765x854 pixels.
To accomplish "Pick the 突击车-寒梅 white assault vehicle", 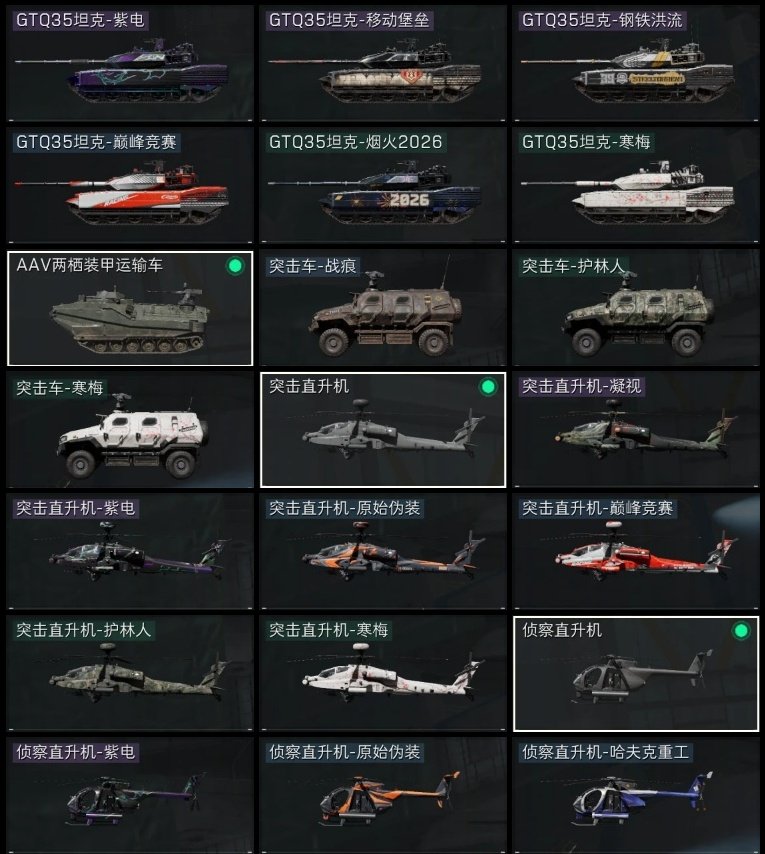I will pyautogui.click(x=130, y=430).
